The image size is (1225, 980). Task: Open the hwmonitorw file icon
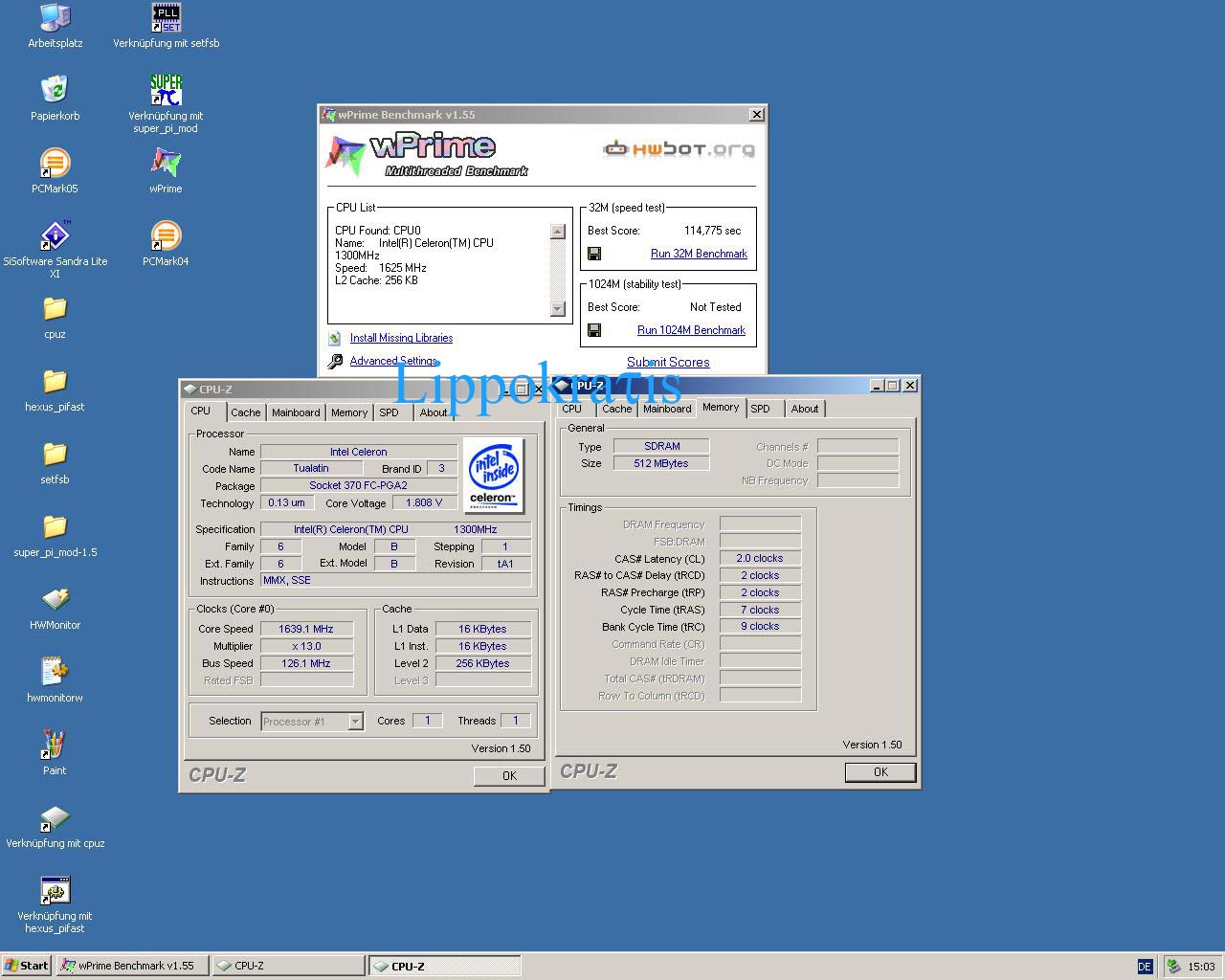pos(55,672)
